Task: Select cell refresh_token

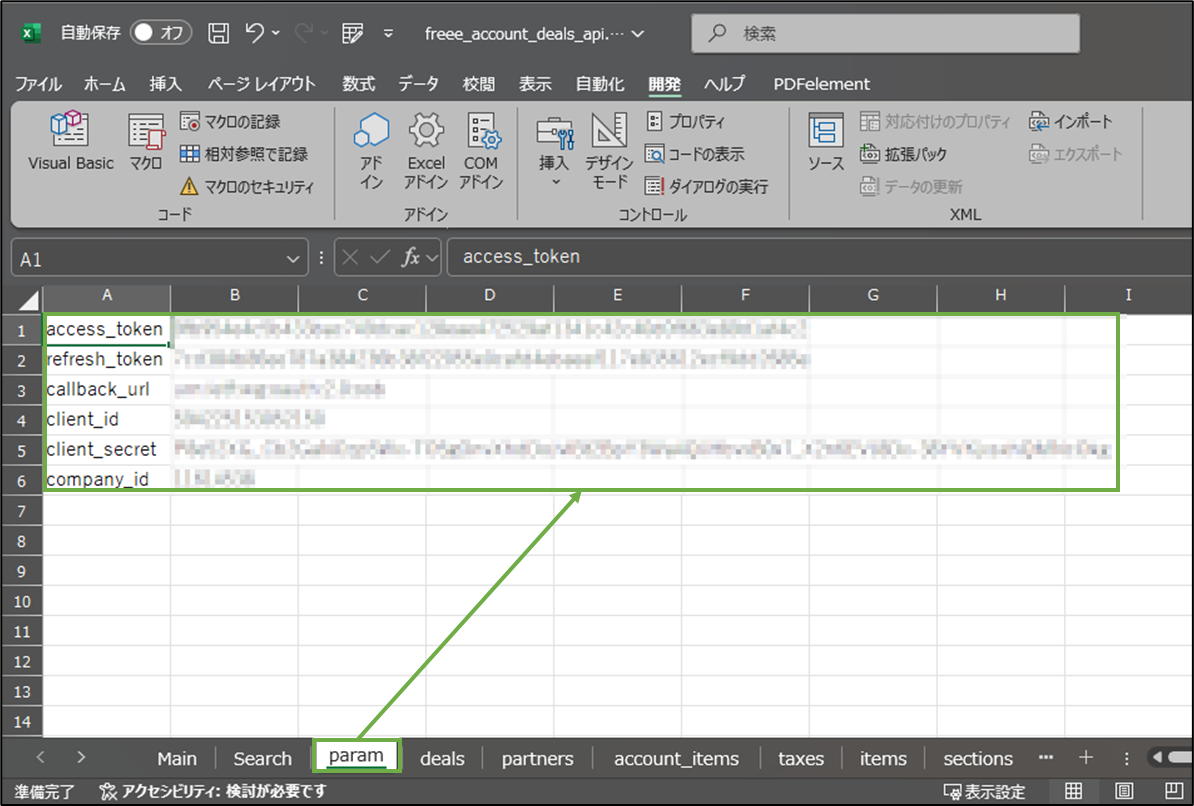Action: tap(106, 359)
